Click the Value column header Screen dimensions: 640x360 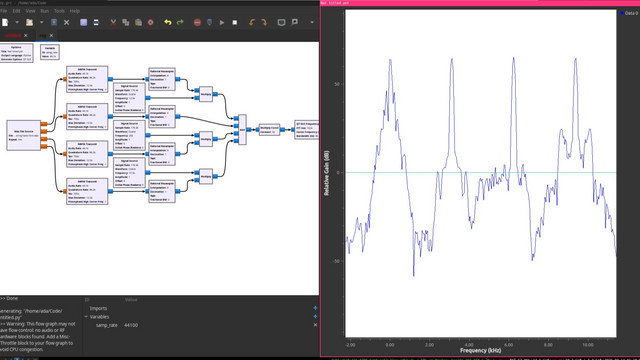coord(131,300)
